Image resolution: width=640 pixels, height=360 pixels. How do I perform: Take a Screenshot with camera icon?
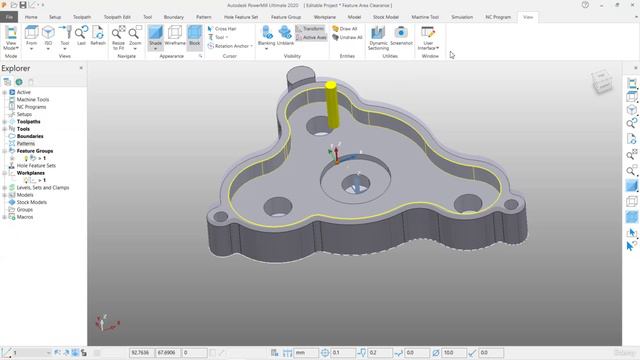[x=401, y=33]
